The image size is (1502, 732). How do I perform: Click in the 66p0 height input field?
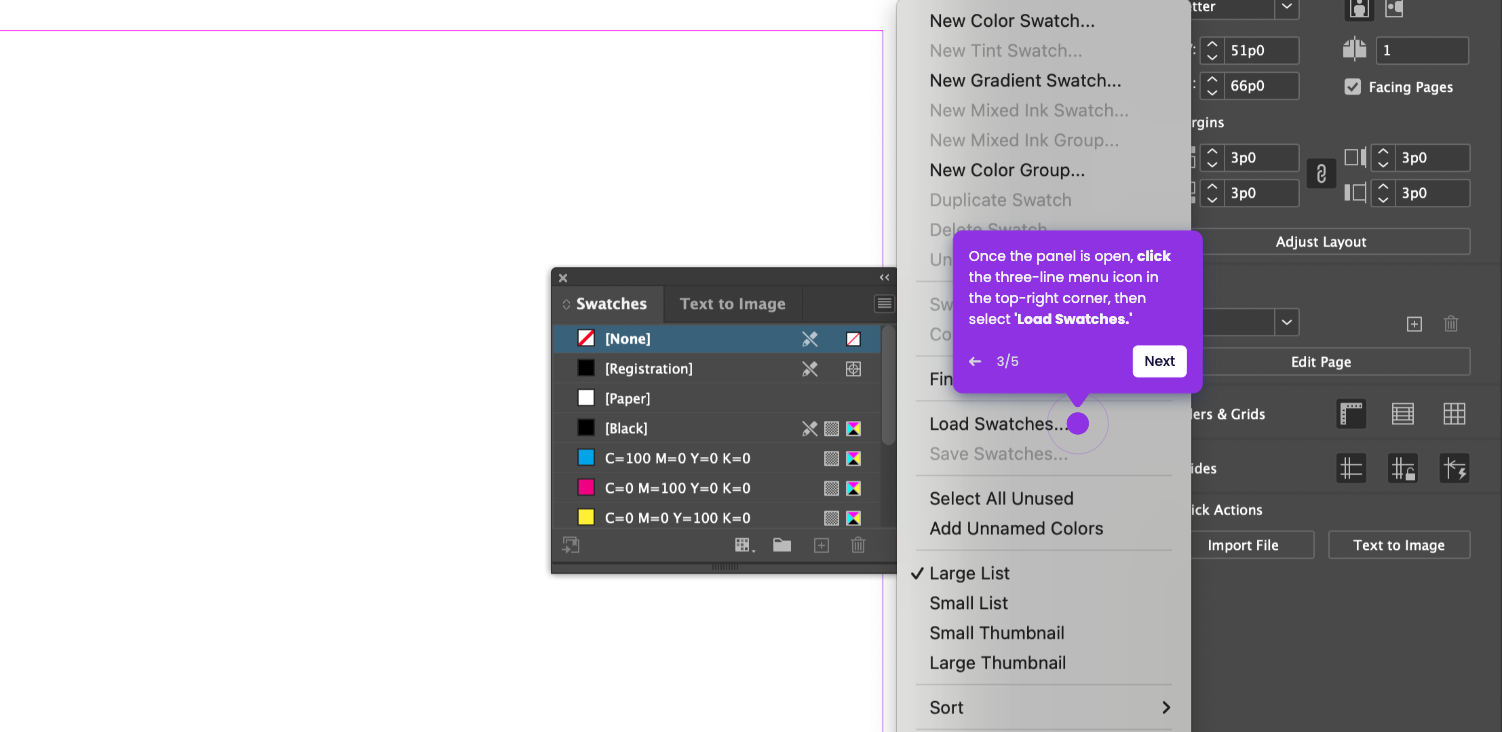click(x=1261, y=86)
